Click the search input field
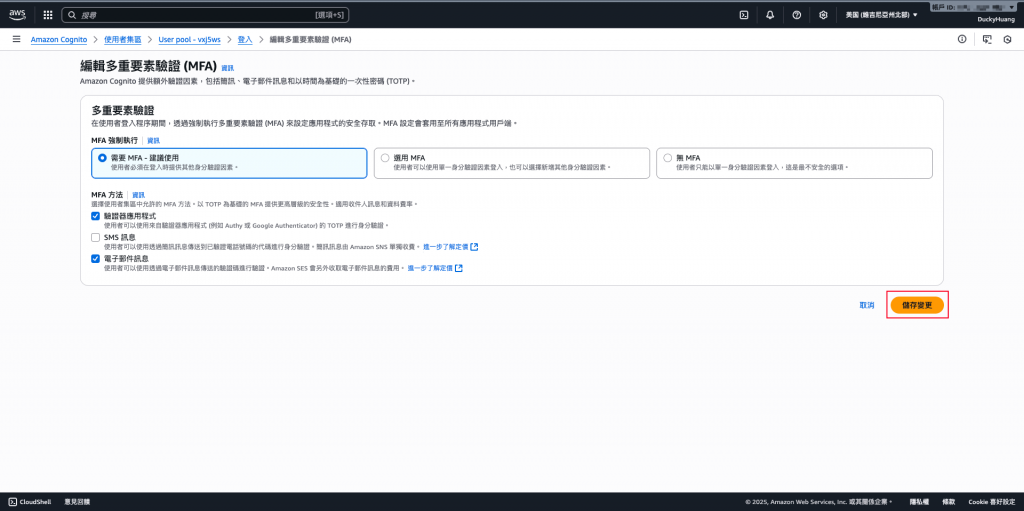1024x511 pixels. tap(205, 14)
